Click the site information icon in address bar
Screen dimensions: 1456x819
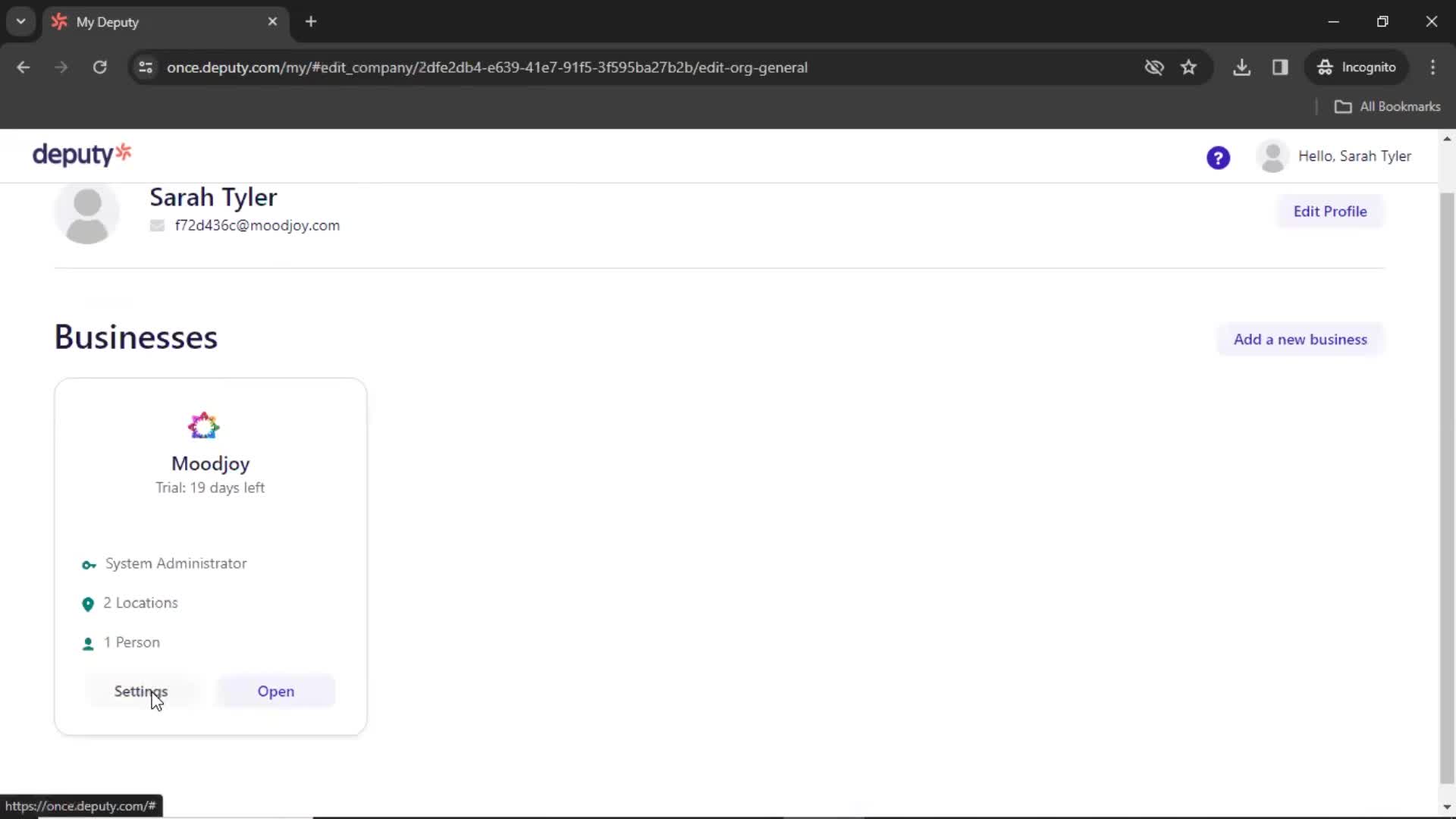coord(146,67)
